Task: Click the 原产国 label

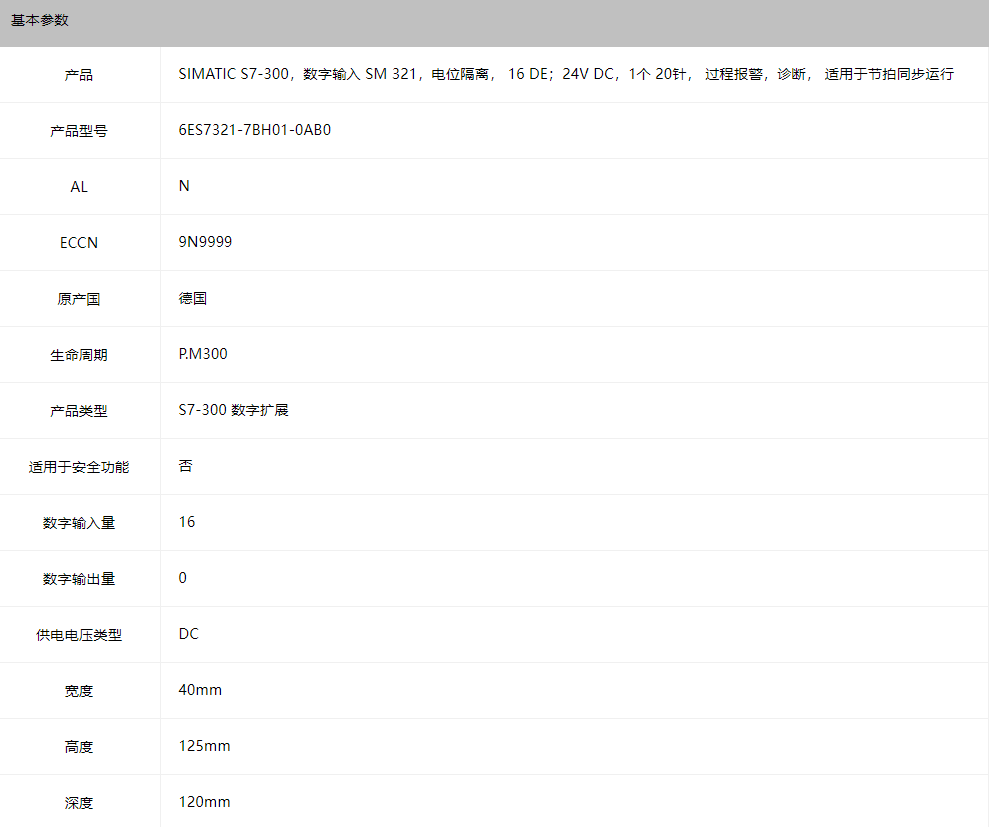Action: click(x=79, y=299)
